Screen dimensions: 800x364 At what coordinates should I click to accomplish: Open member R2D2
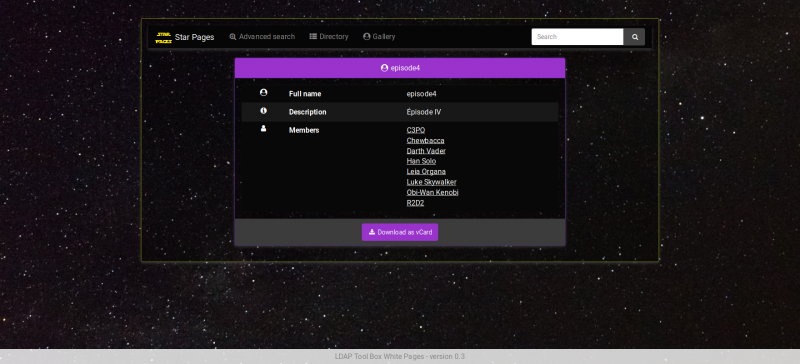click(415, 203)
